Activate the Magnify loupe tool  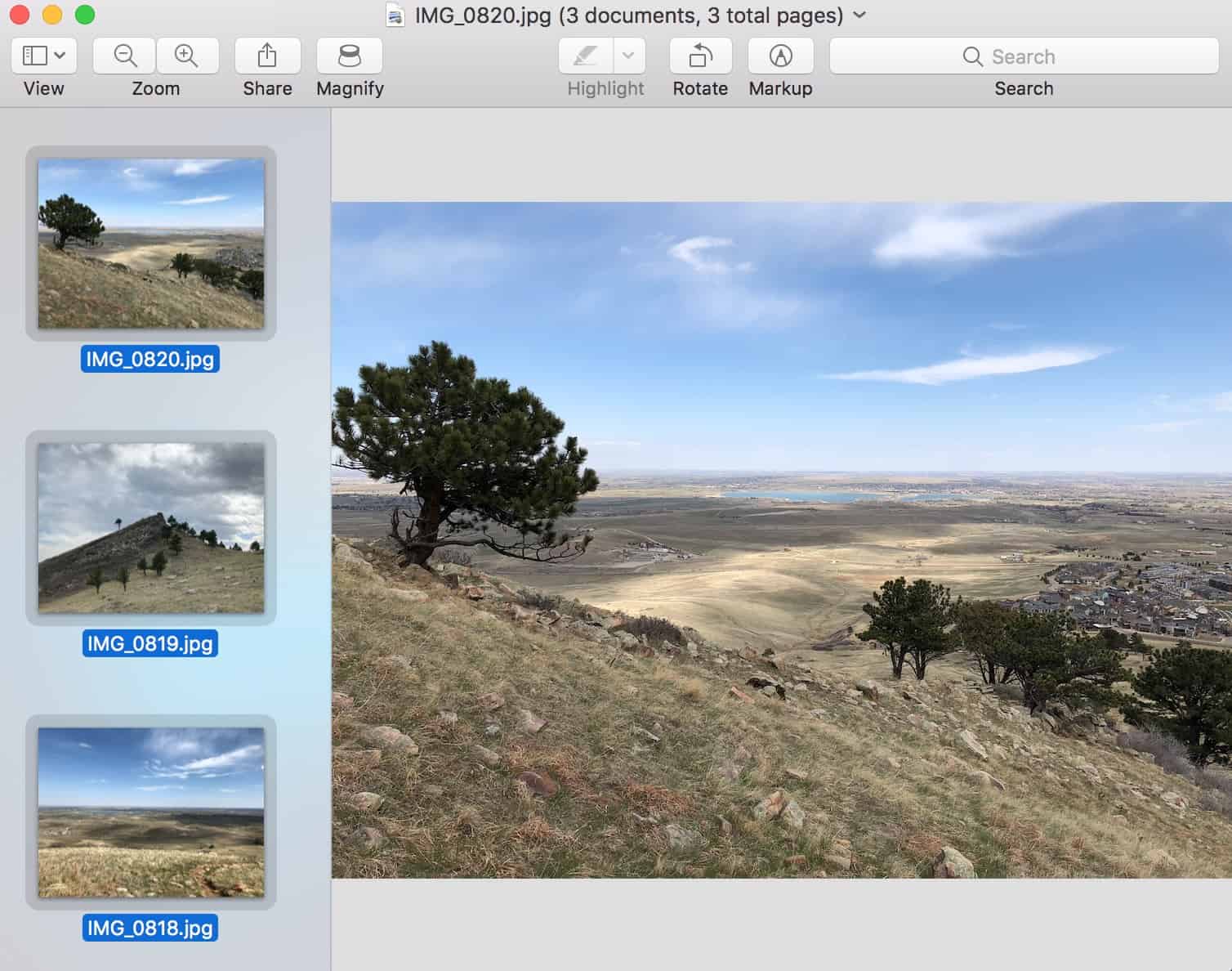tap(350, 56)
